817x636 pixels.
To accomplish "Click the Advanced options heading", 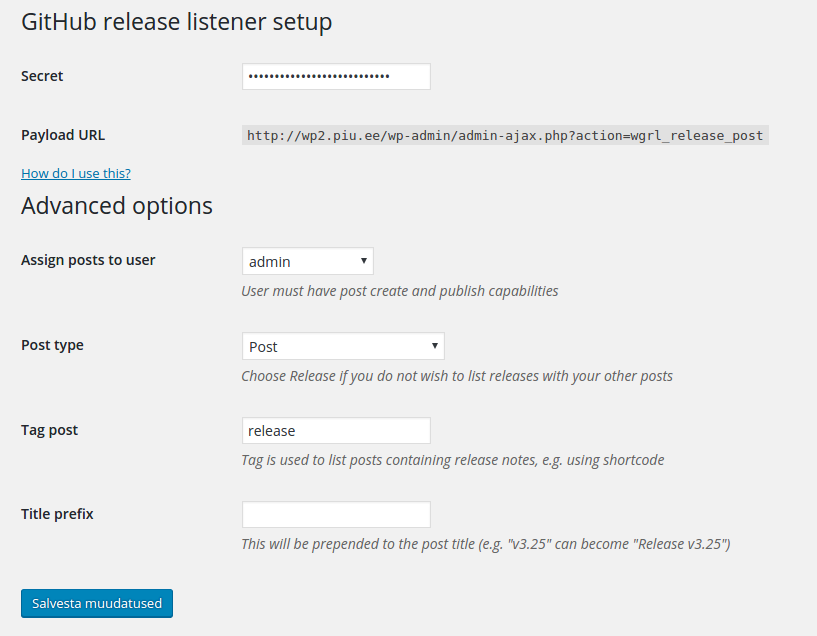I will click(x=117, y=206).
